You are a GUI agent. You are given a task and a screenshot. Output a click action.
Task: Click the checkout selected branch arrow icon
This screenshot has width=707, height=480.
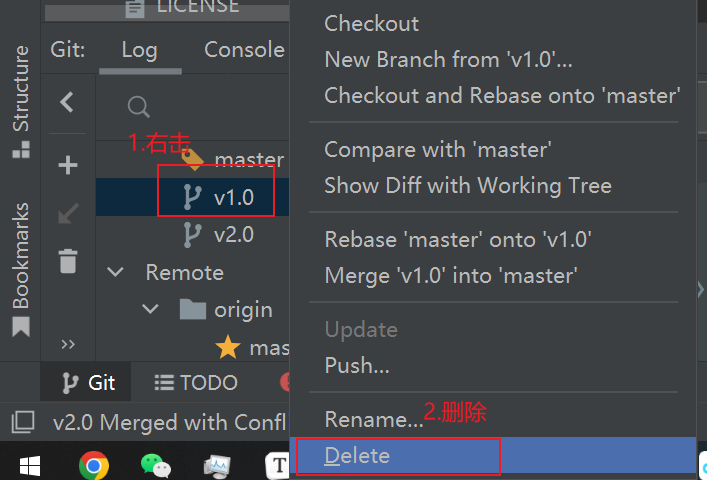point(67,213)
